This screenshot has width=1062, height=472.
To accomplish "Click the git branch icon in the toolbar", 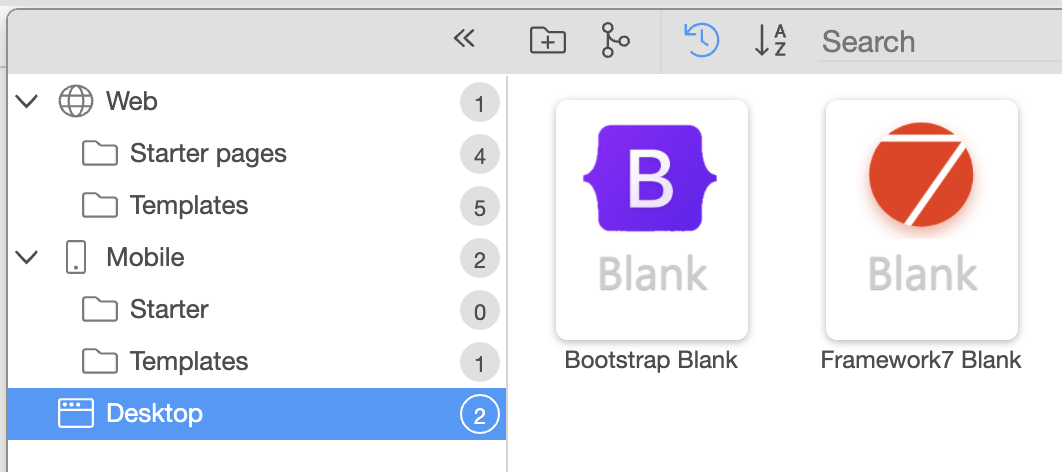I will [x=614, y=40].
